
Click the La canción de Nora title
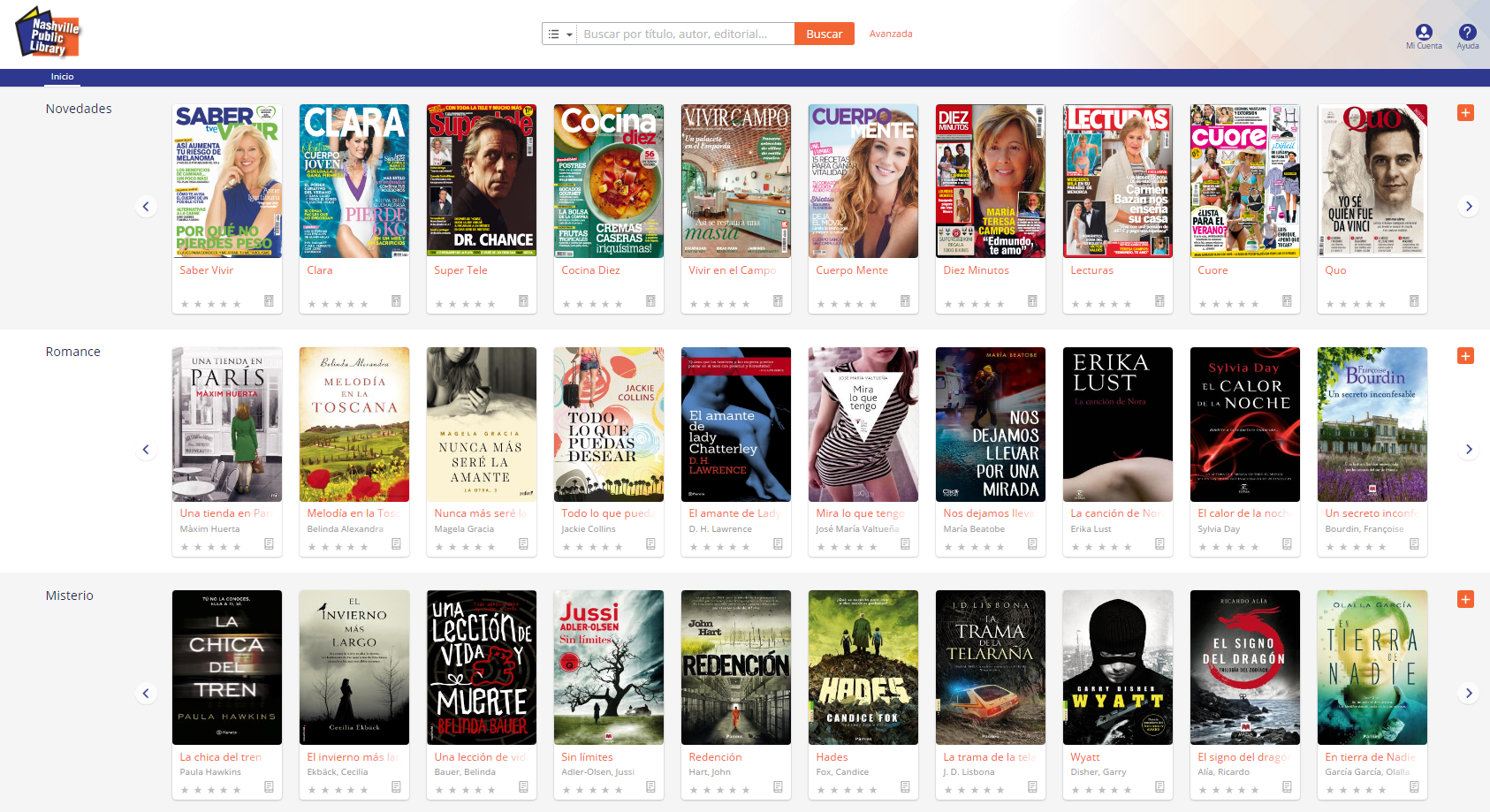(x=1115, y=513)
